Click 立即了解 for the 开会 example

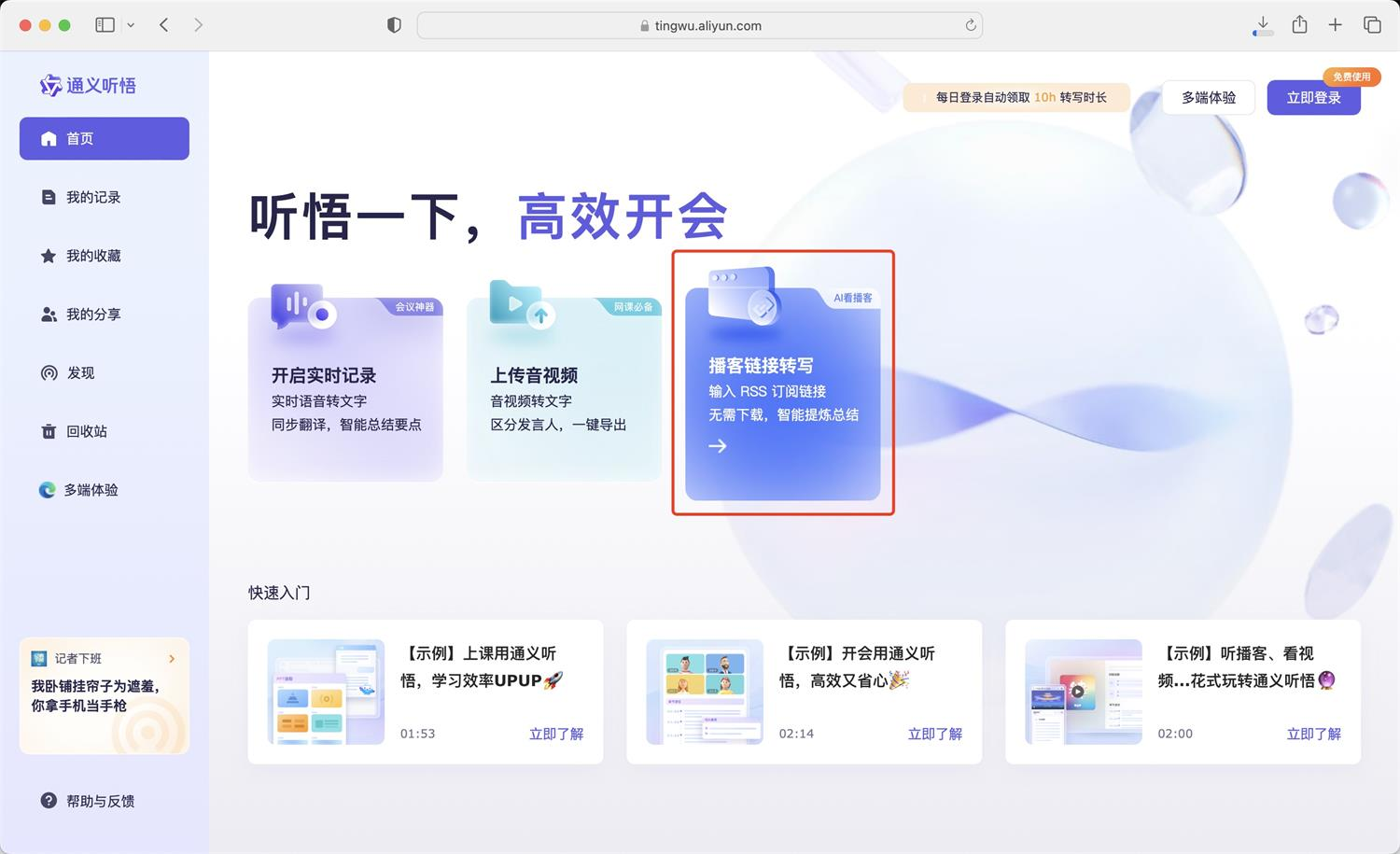[x=935, y=734]
